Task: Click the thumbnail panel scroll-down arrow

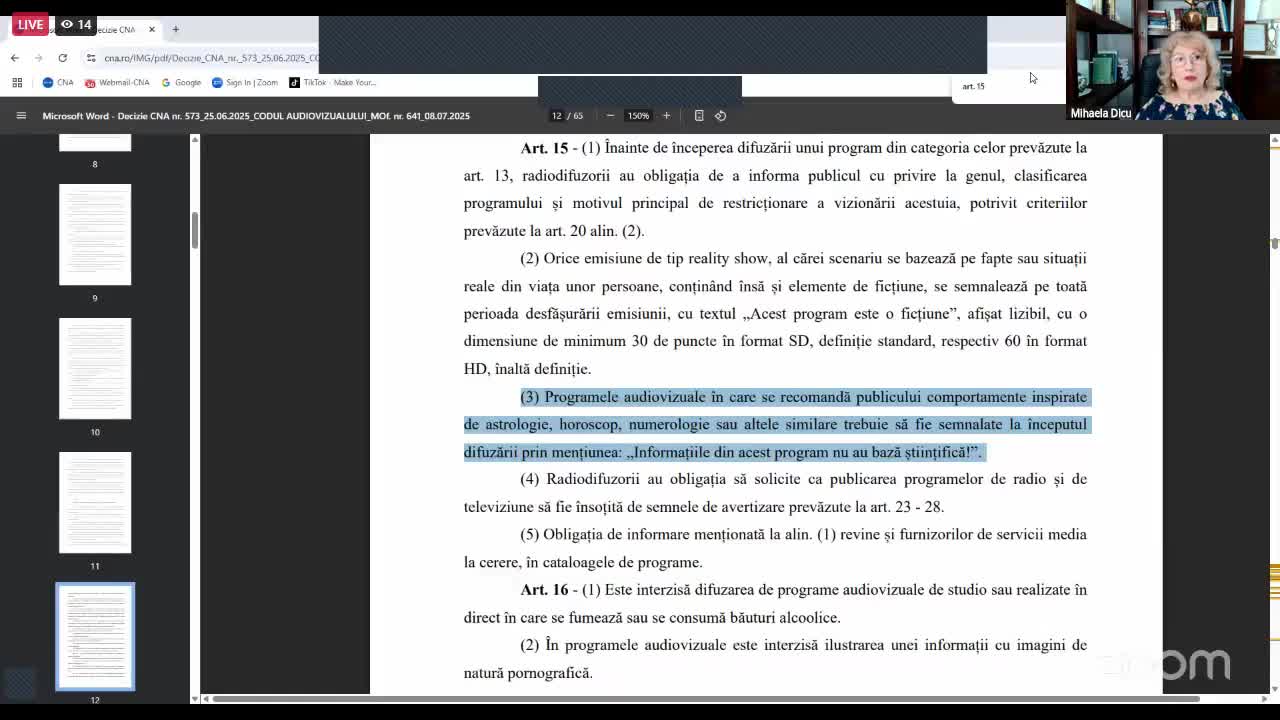Action: pyautogui.click(x=195, y=698)
